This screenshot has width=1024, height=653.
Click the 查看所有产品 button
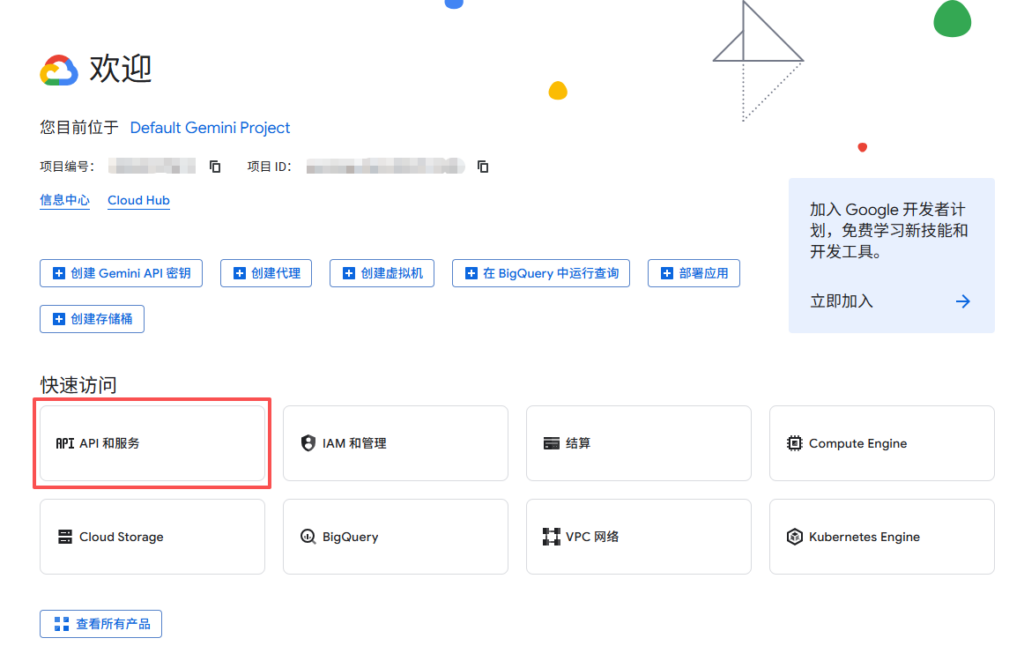101,624
